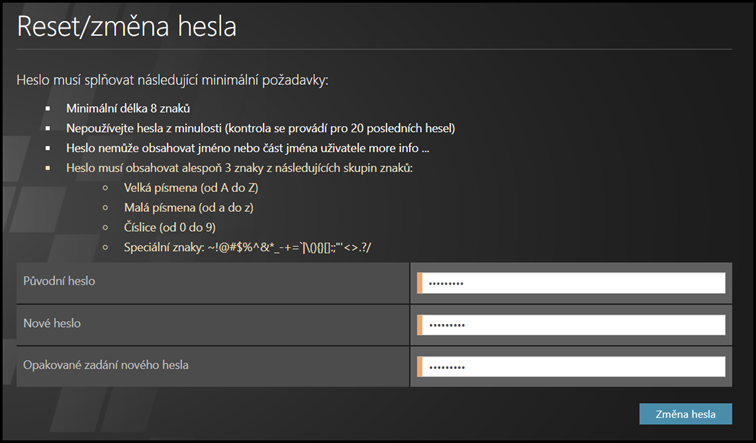This screenshot has height=443, width=756.
Task: Click the 'Minimální délka 8 znaků' requirement
Action: [128, 108]
